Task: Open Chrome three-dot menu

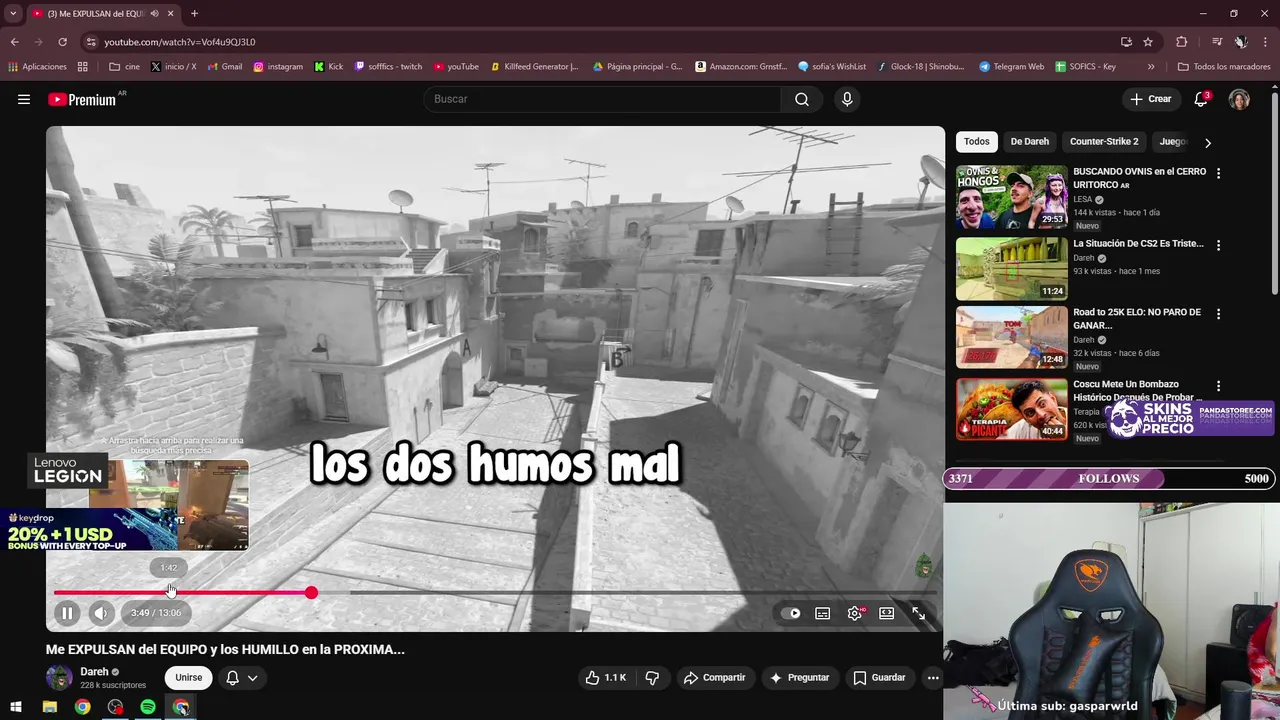Action: [x=1265, y=42]
